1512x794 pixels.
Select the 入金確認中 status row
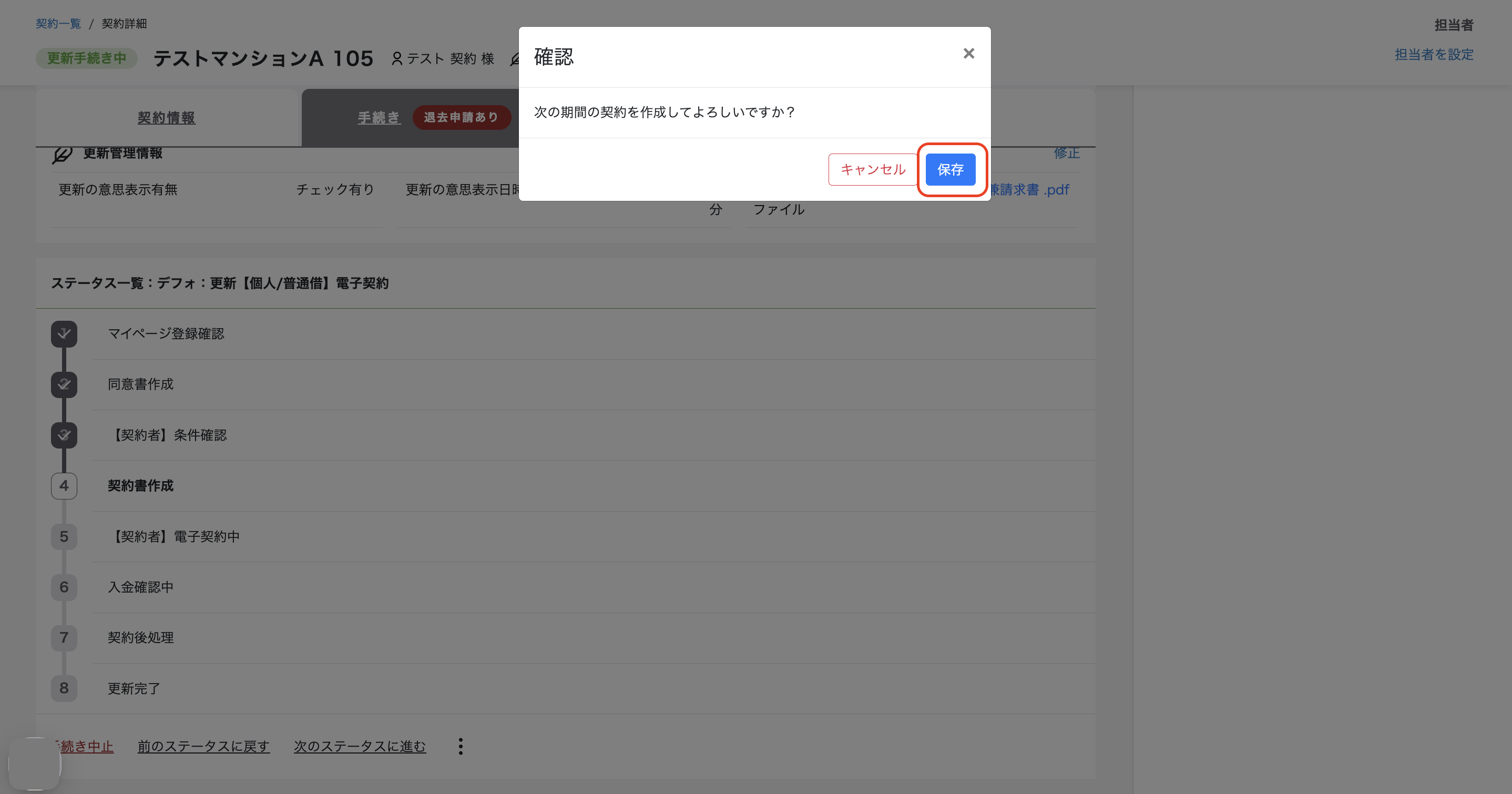tap(594, 587)
